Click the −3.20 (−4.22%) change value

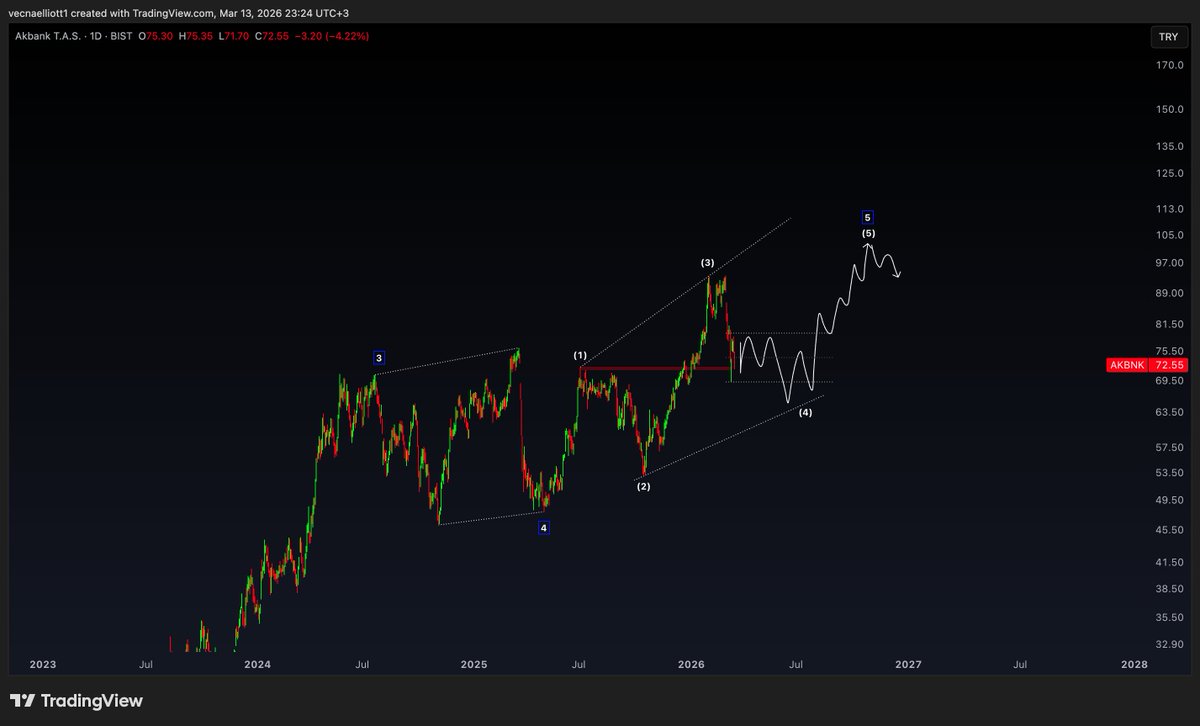click(x=331, y=36)
